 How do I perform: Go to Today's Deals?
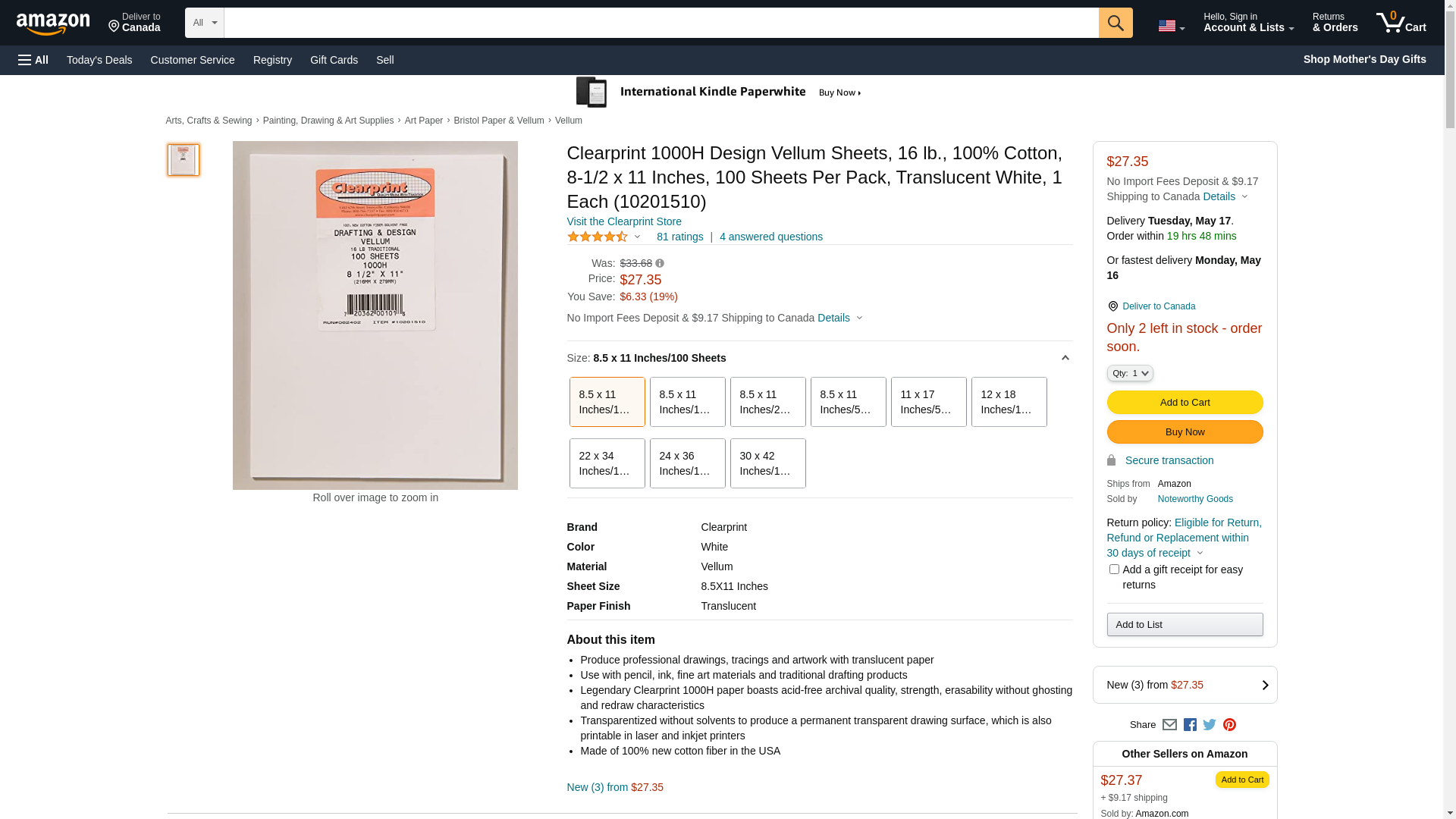[99, 60]
